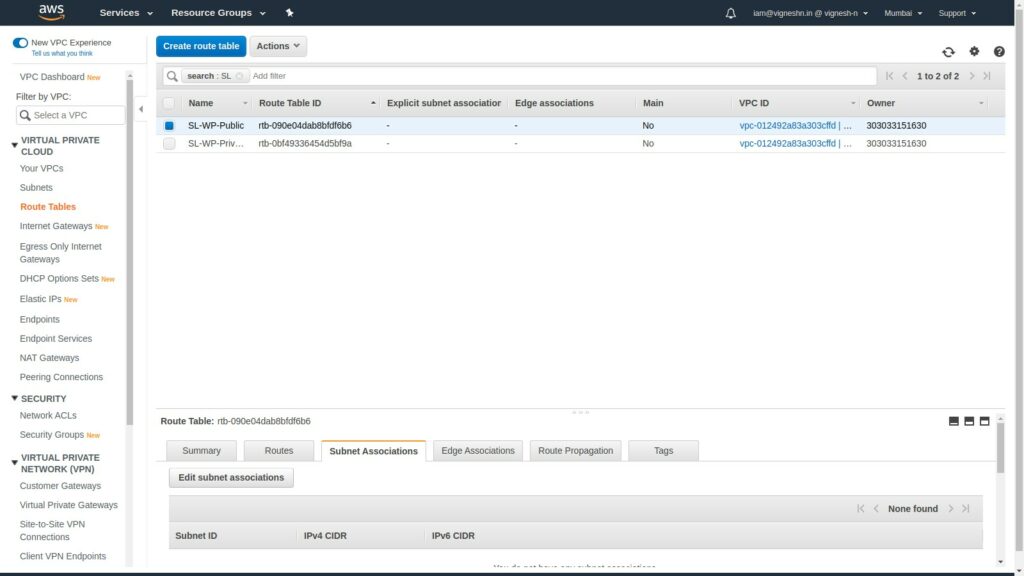This screenshot has width=1024, height=576.
Task: Open VPC Dashboard in sidebar
Action: 52,77
